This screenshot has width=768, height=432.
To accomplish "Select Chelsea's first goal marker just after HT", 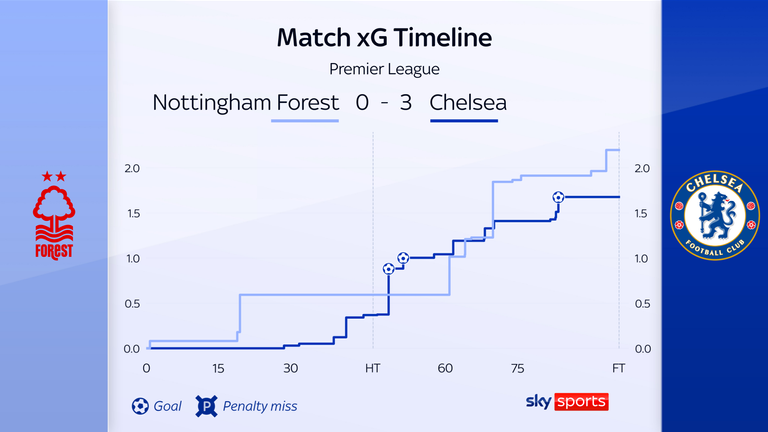I will coord(388,269).
